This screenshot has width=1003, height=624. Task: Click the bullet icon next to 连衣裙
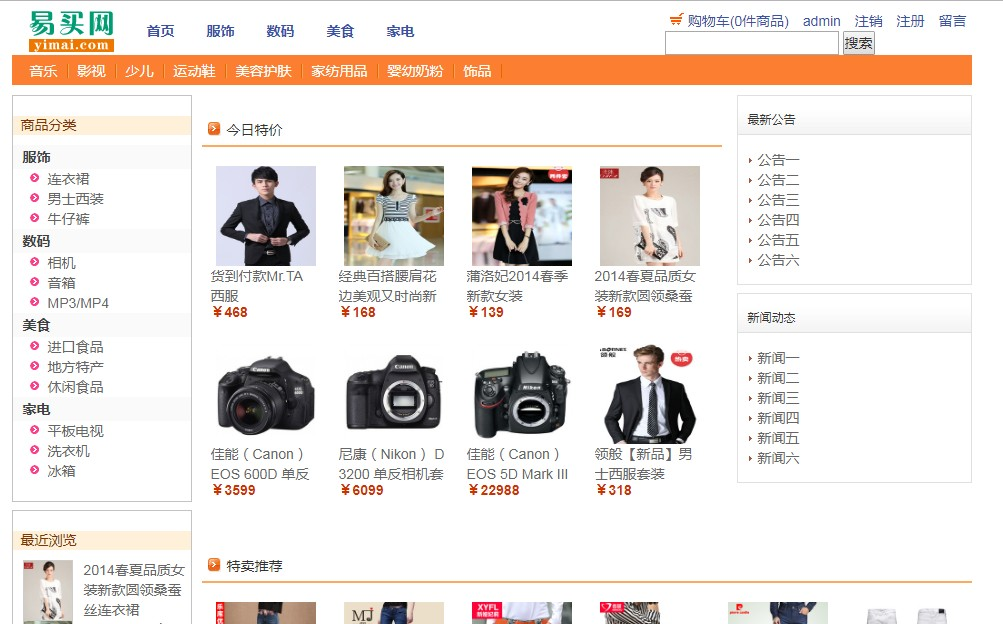click(35, 178)
